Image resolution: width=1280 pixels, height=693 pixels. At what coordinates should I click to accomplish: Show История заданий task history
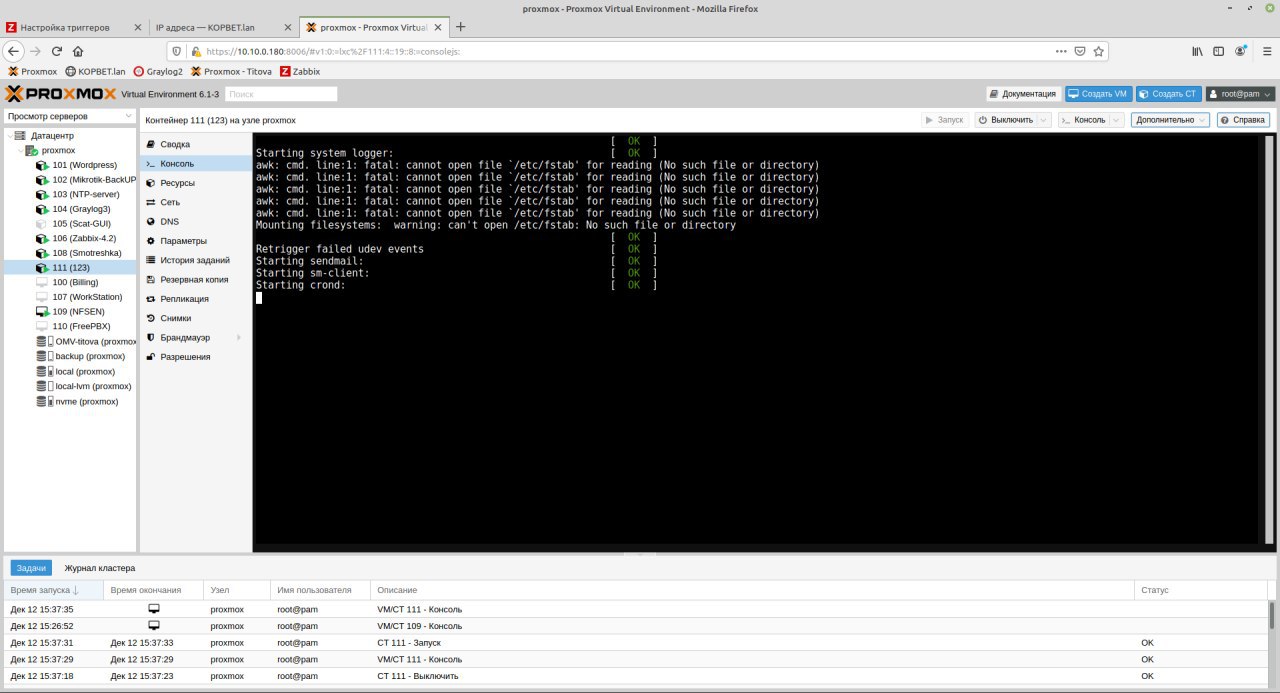(x=195, y=260)
